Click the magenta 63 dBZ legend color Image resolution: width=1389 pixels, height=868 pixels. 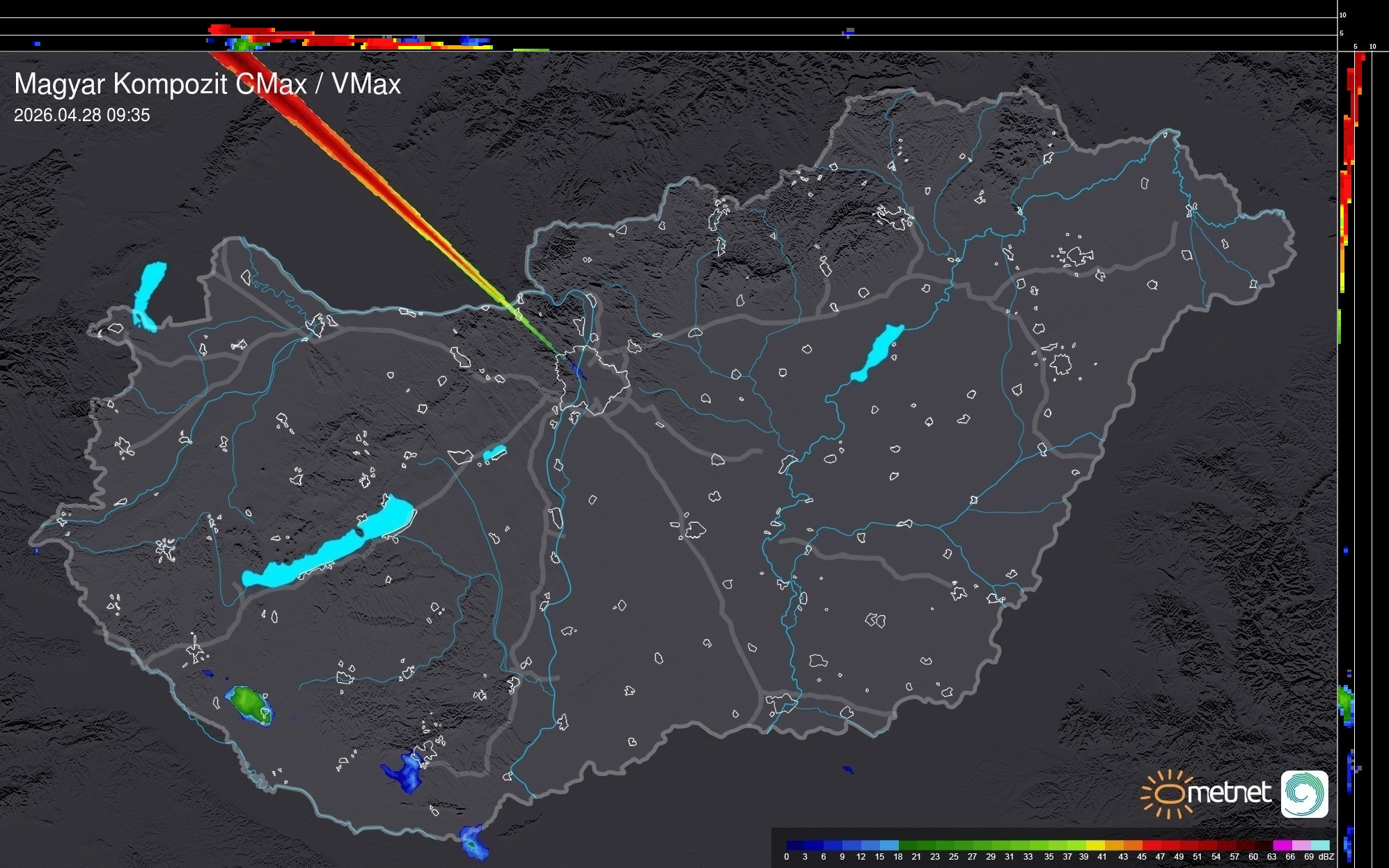(x=1282, y=845)
